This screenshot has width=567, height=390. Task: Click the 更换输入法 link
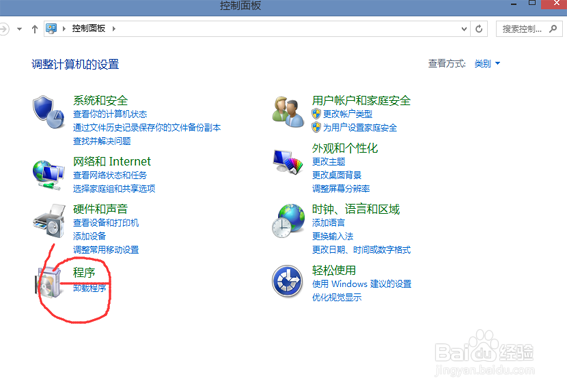tap(333, 236)
